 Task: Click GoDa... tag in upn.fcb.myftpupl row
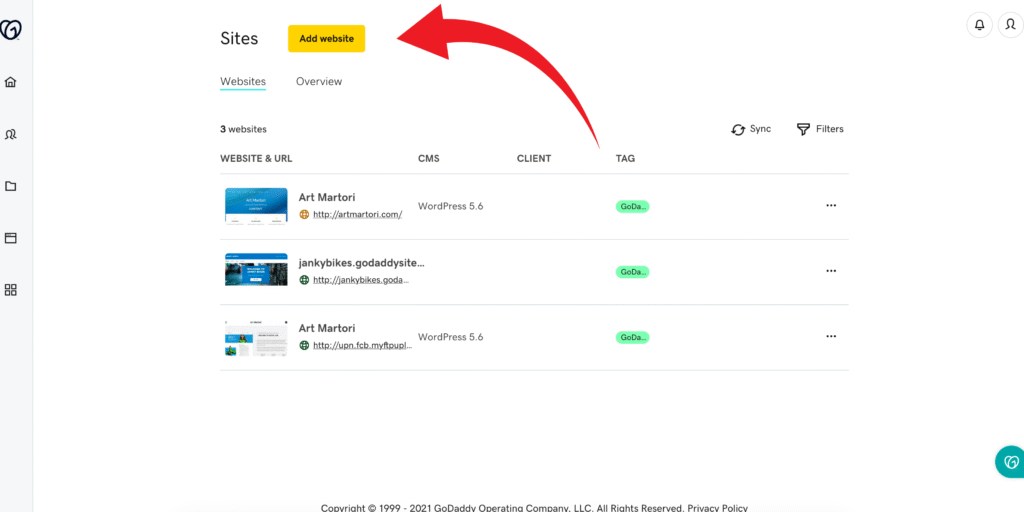tap(632, 338)
